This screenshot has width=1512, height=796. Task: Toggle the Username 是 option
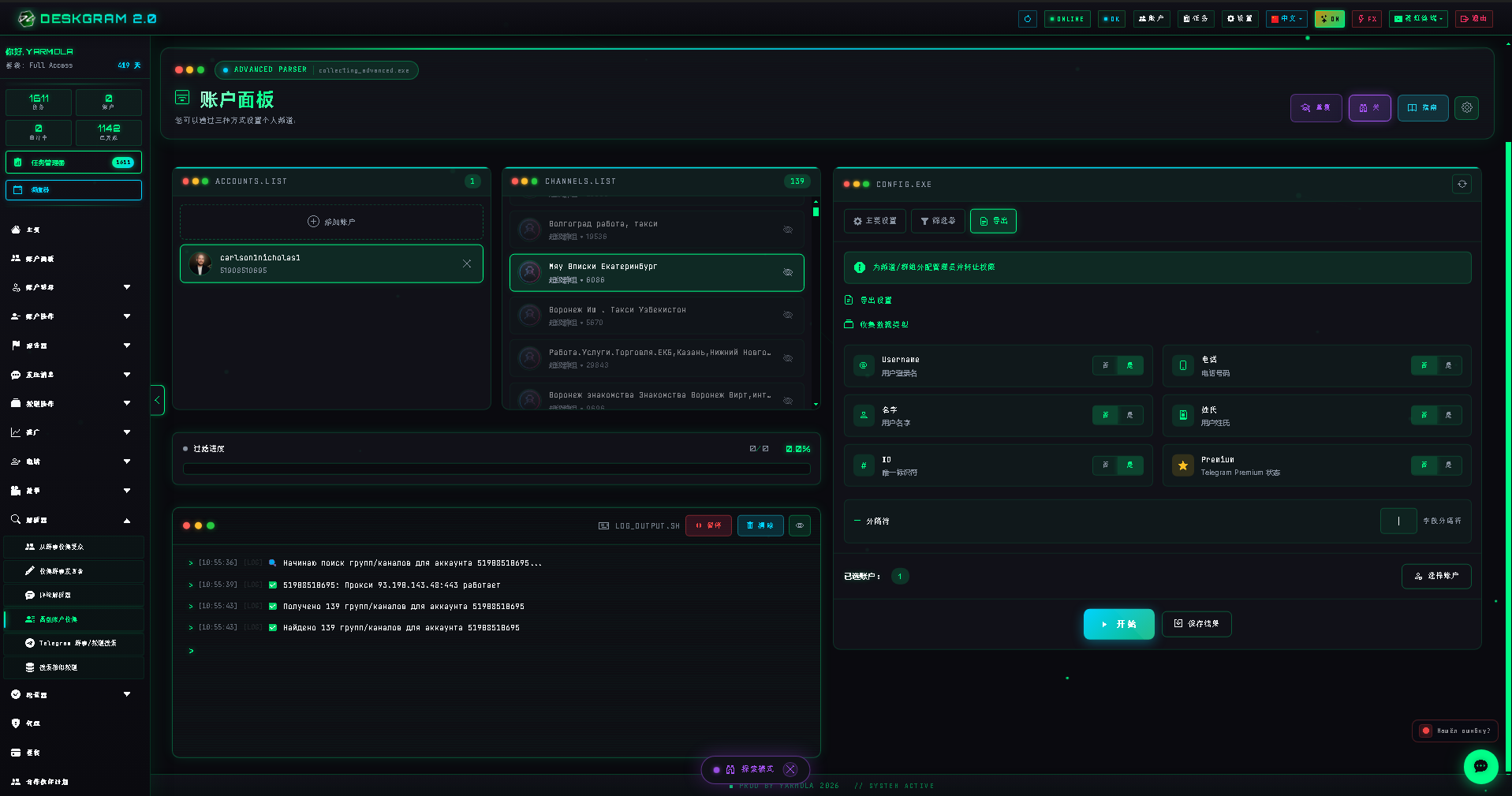pyautogui.click(x=1130, y=365)
